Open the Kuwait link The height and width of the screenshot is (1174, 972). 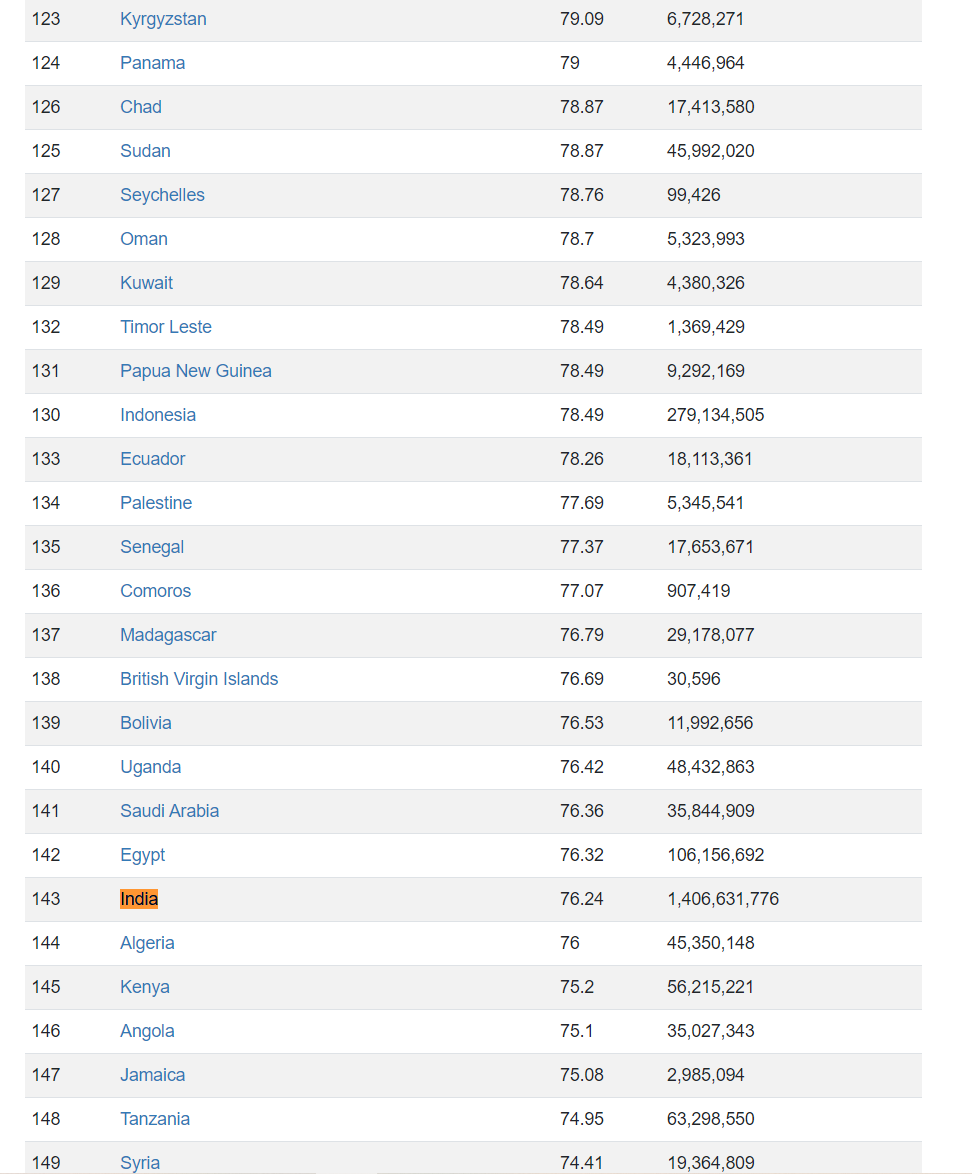click(x=146, y=283)
